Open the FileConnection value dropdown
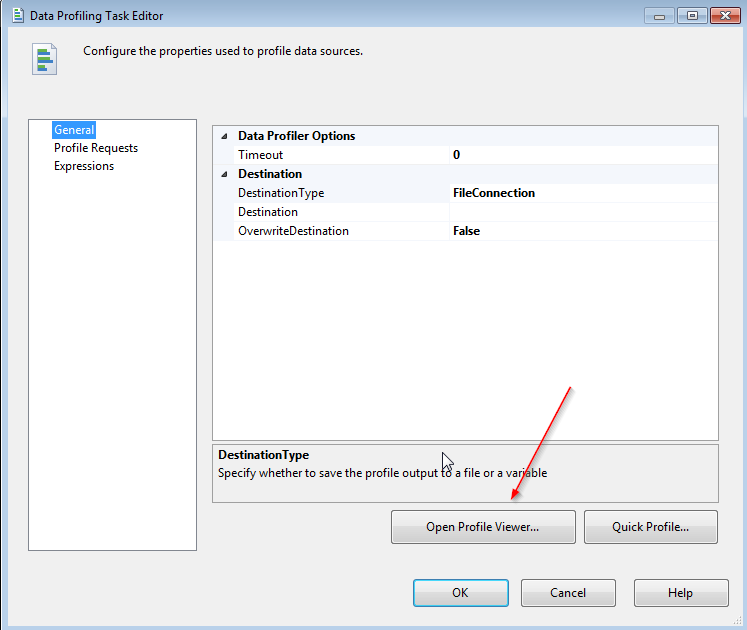747x630 pixels. pos(583,193)
